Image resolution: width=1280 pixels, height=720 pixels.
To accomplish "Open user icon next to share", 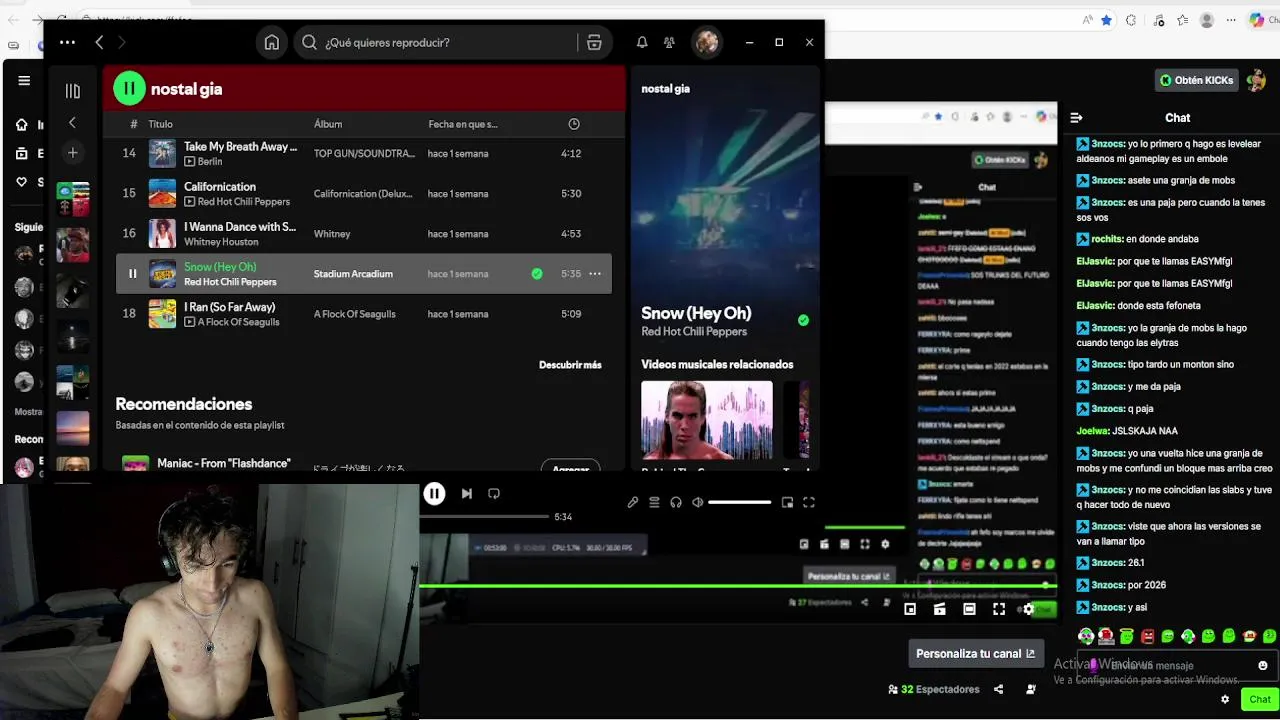I will [1030, 689].
